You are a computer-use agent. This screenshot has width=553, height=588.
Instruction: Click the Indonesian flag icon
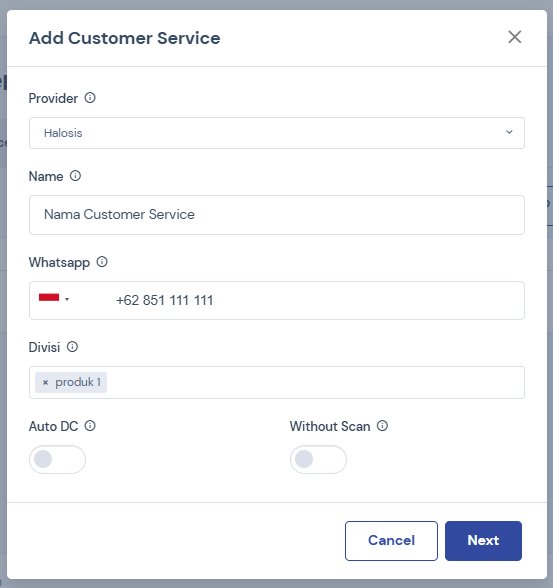[49, 297]
